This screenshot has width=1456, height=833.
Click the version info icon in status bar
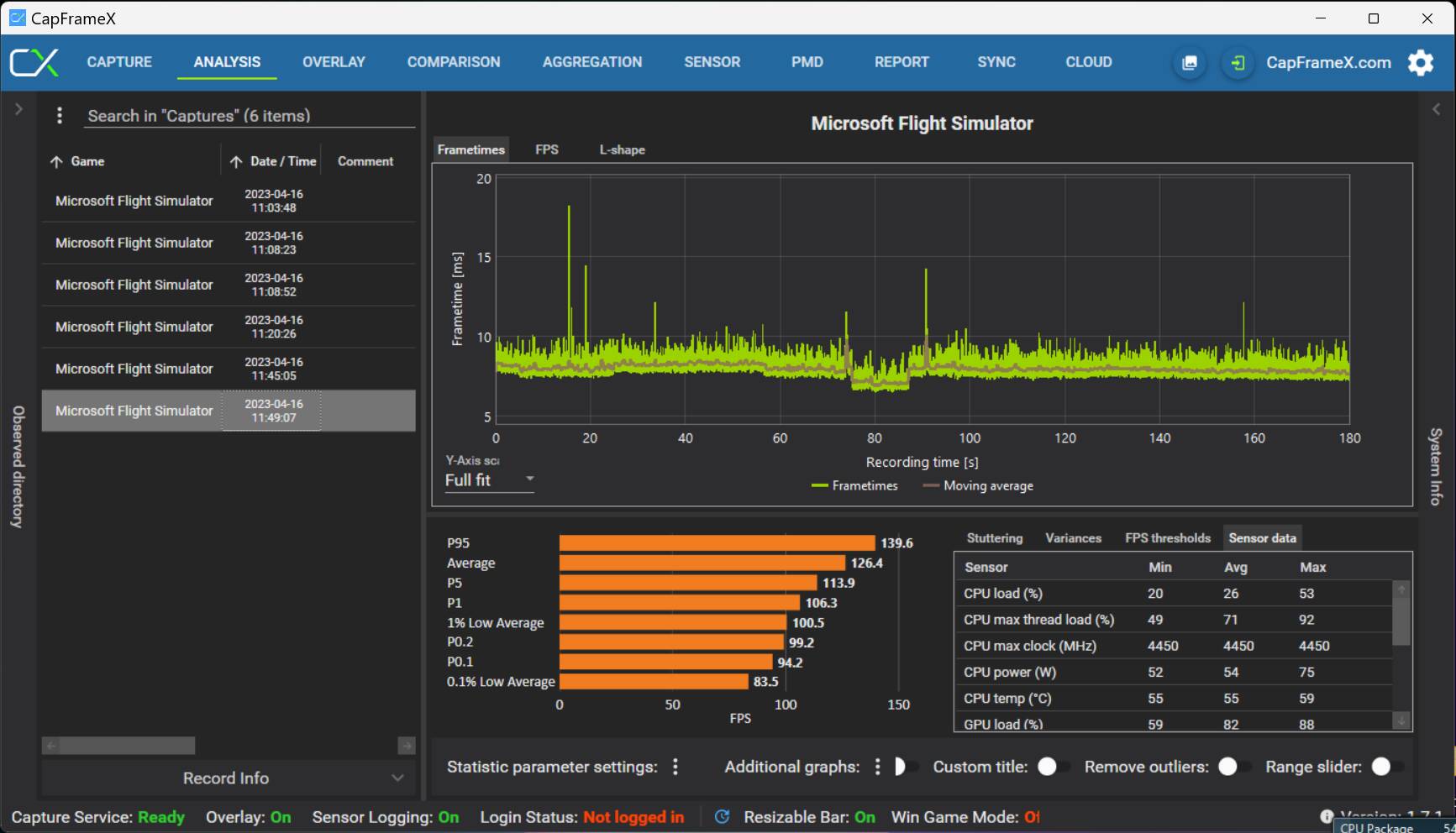tap(1327, 816)
